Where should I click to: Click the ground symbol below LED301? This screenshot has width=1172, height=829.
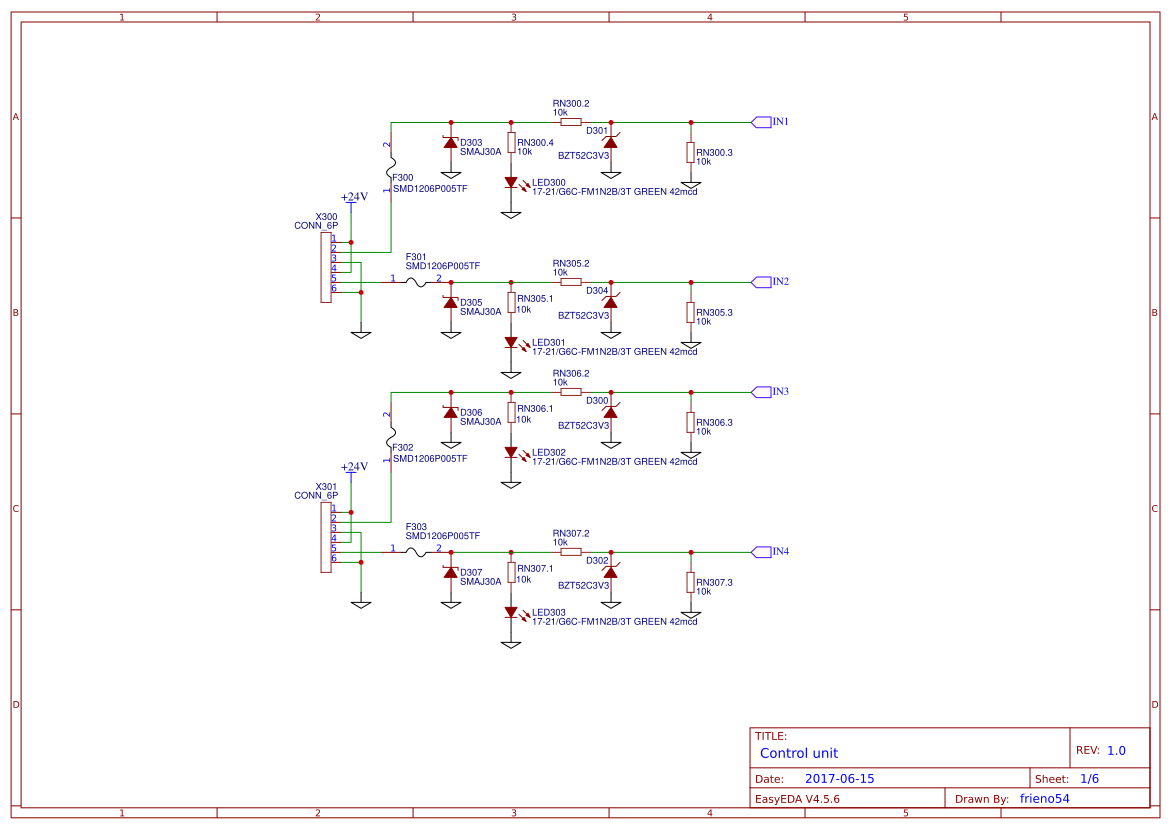click(x=510, y=372)
